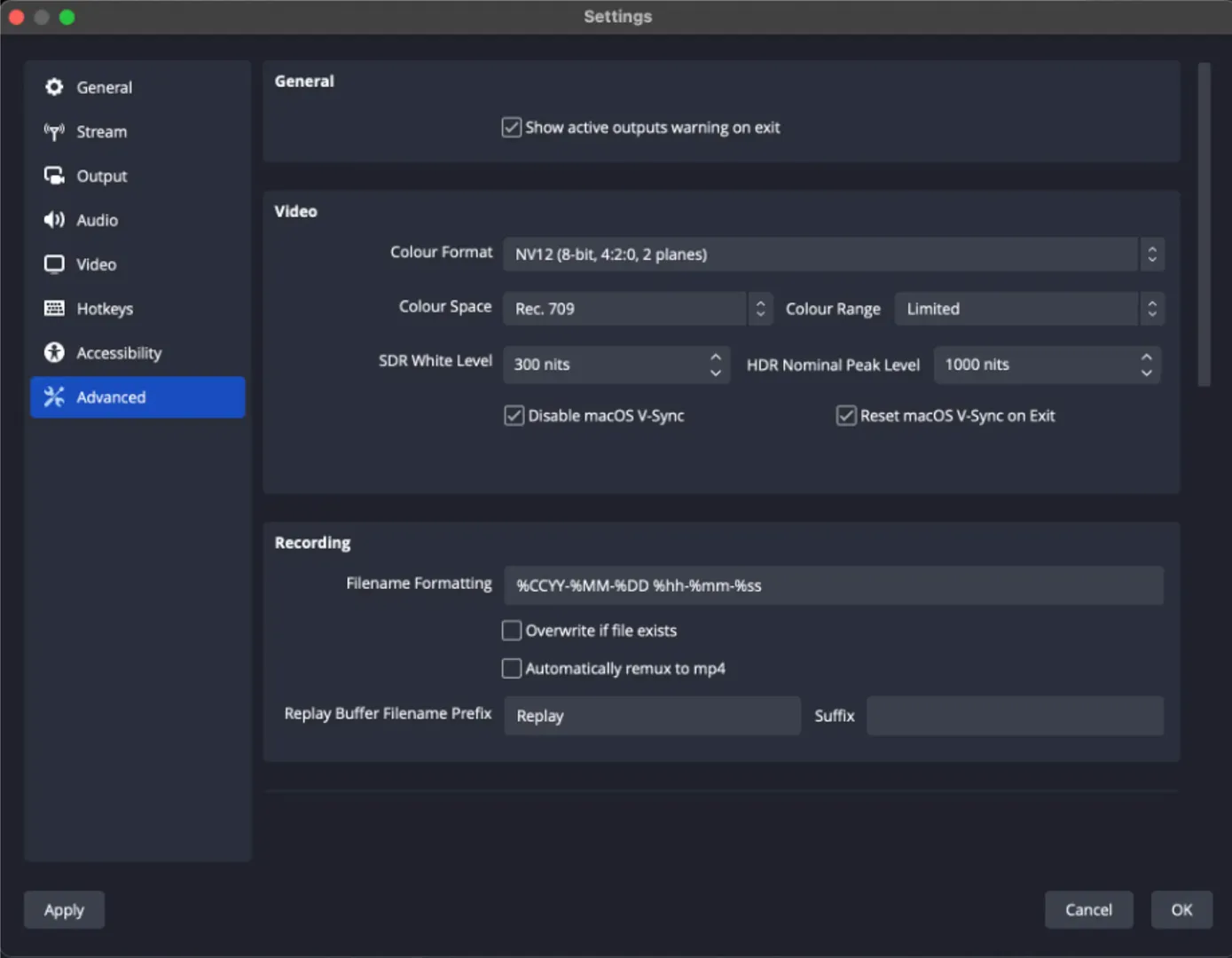The image size is (1232, 958).
Task: Click the Colour Format label
Action: point(441,253)
